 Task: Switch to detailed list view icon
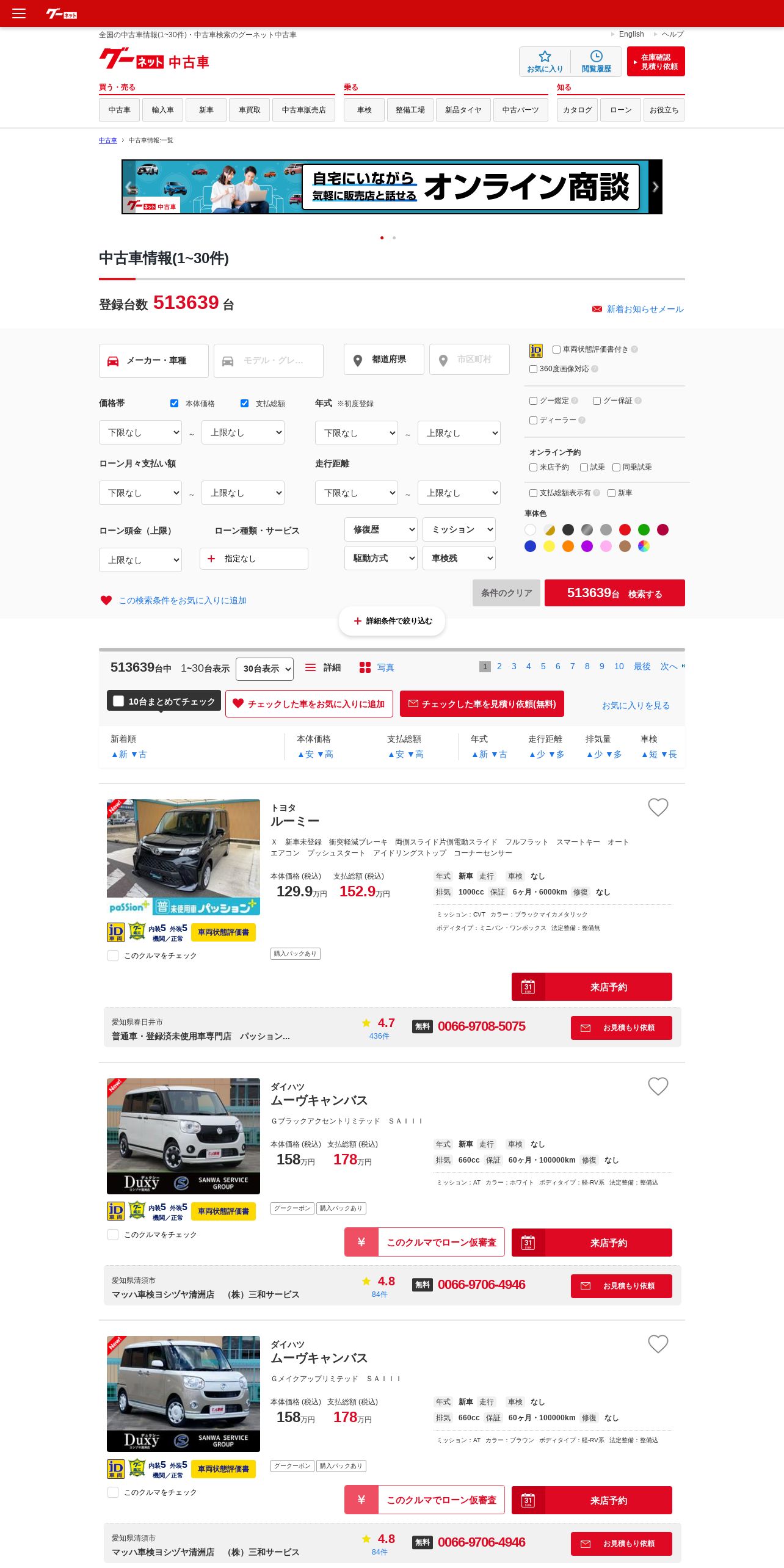pyautogui.click(x=310, y=667)
